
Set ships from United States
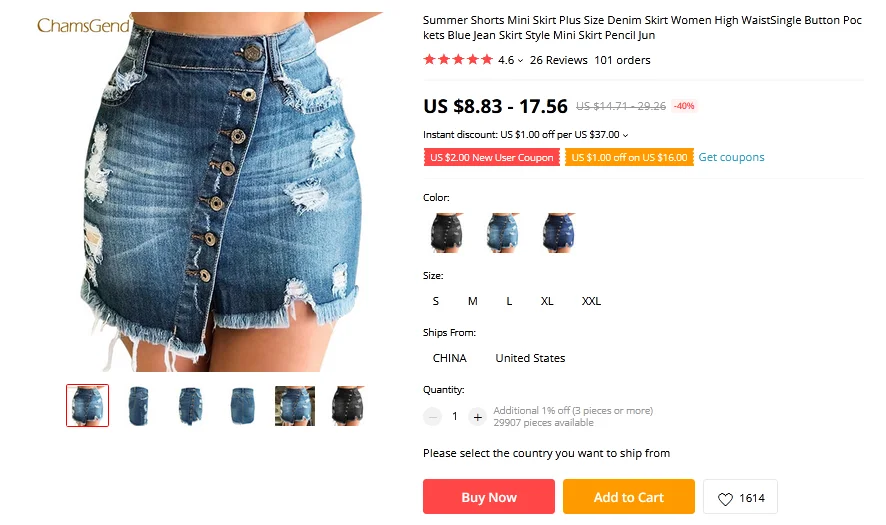[530, 358]
